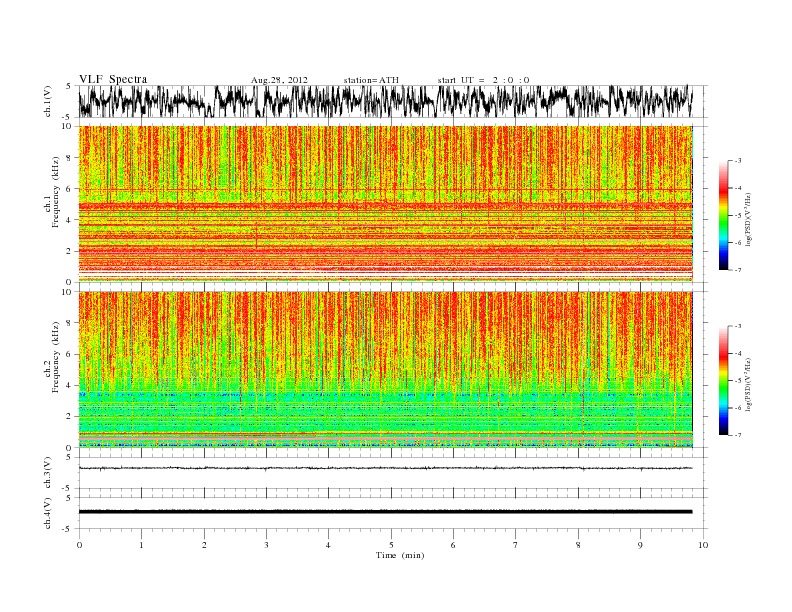This screenshot has width=792, height=612.
Task: Click inside the ch.1 spectrogram panel
Action: 385,203
